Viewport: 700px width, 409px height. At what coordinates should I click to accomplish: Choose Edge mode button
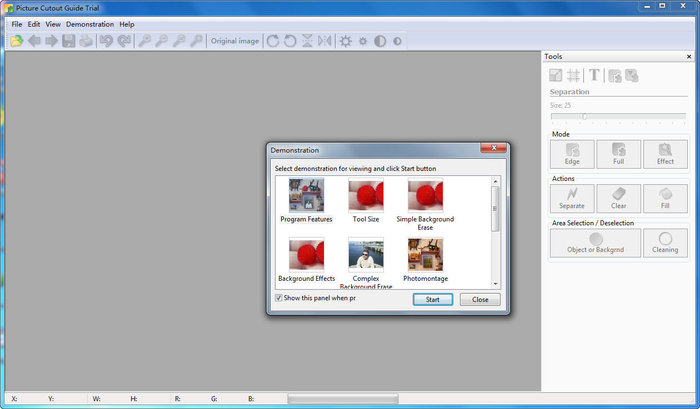(x=572, y=154)
